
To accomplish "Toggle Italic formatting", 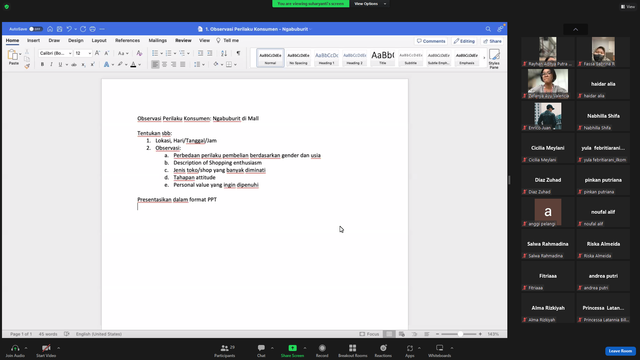I will [x=51, y=64].
